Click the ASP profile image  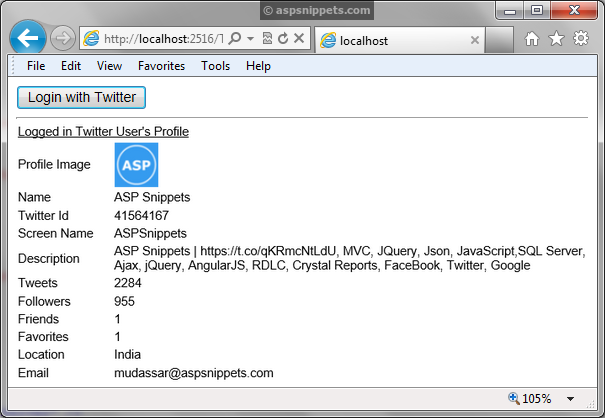click(136, 165)
